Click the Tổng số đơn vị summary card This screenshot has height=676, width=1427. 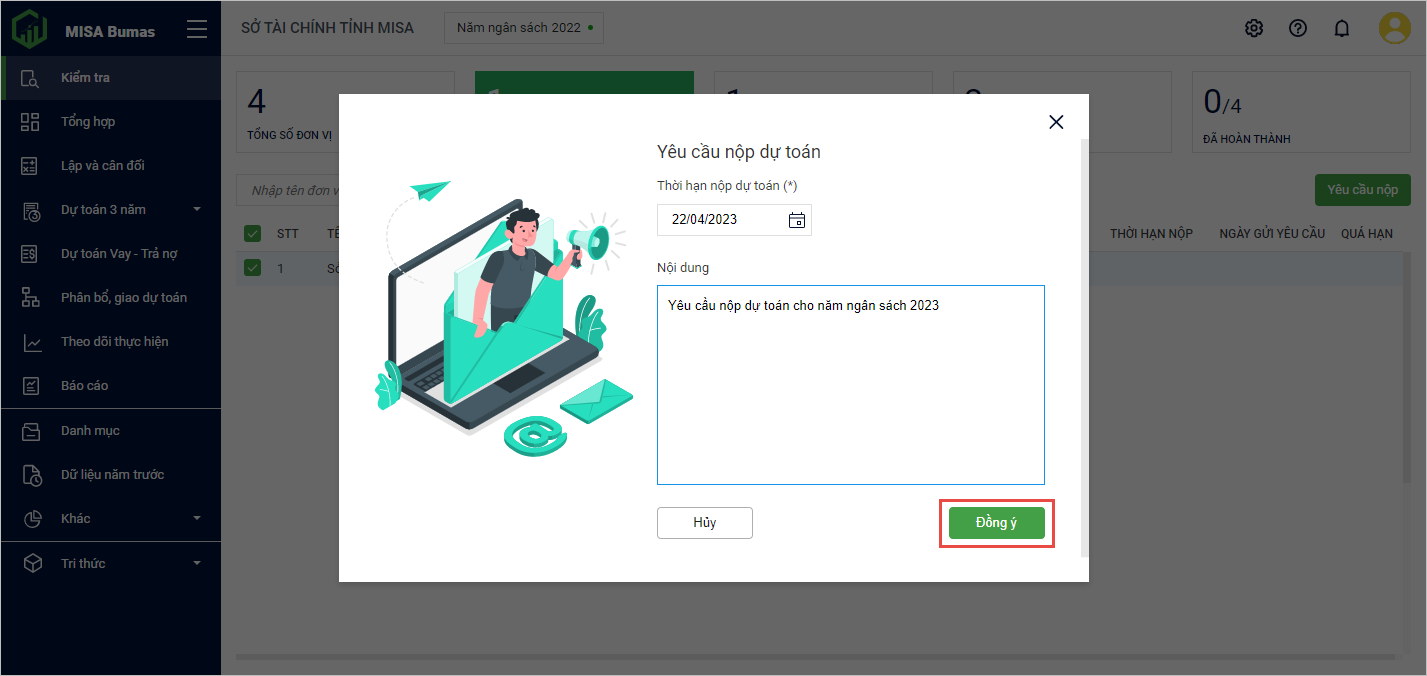tap(345, 111)
